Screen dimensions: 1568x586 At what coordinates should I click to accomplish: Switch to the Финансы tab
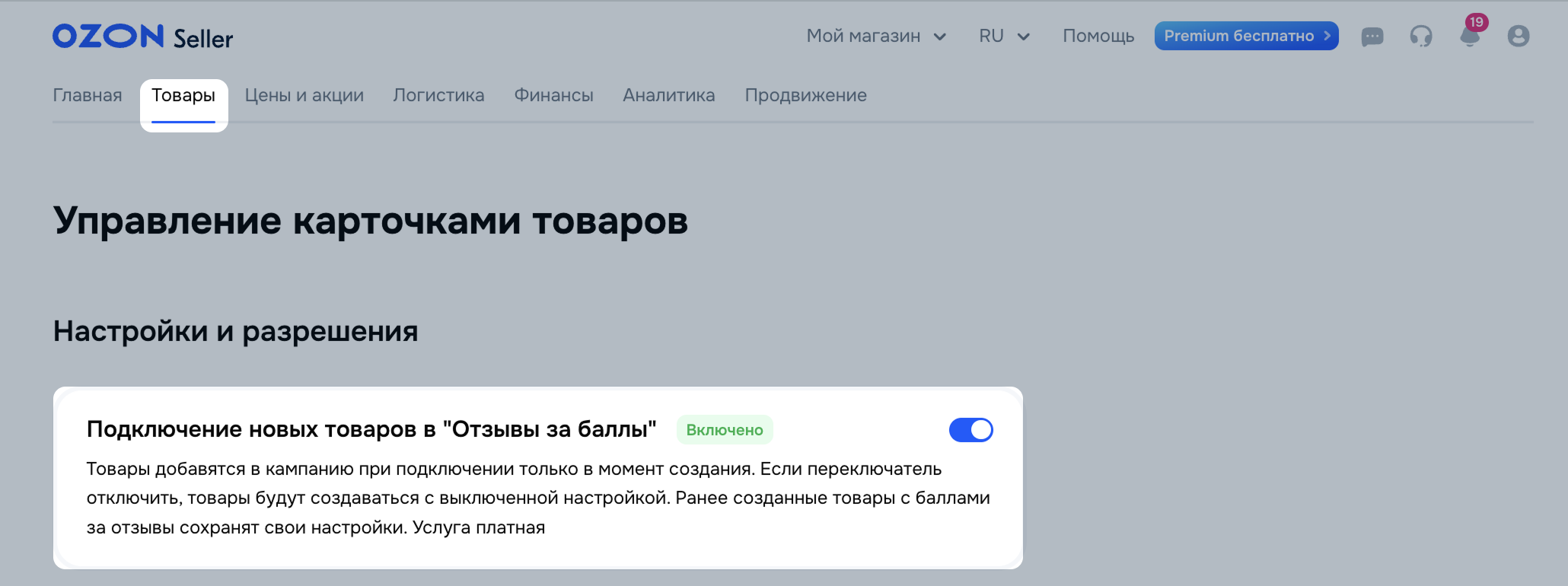[x=553, y=95]
